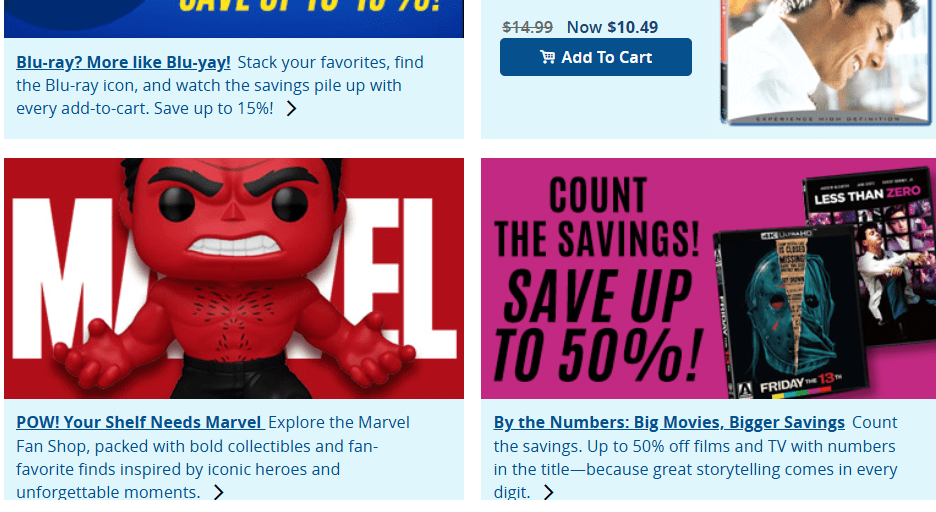Image resolution: width=936 pixels, height=512 pixels.
Task: Open "By the Numbers: Big Movies, Bigger Savings"
Action: coord(669,422)
